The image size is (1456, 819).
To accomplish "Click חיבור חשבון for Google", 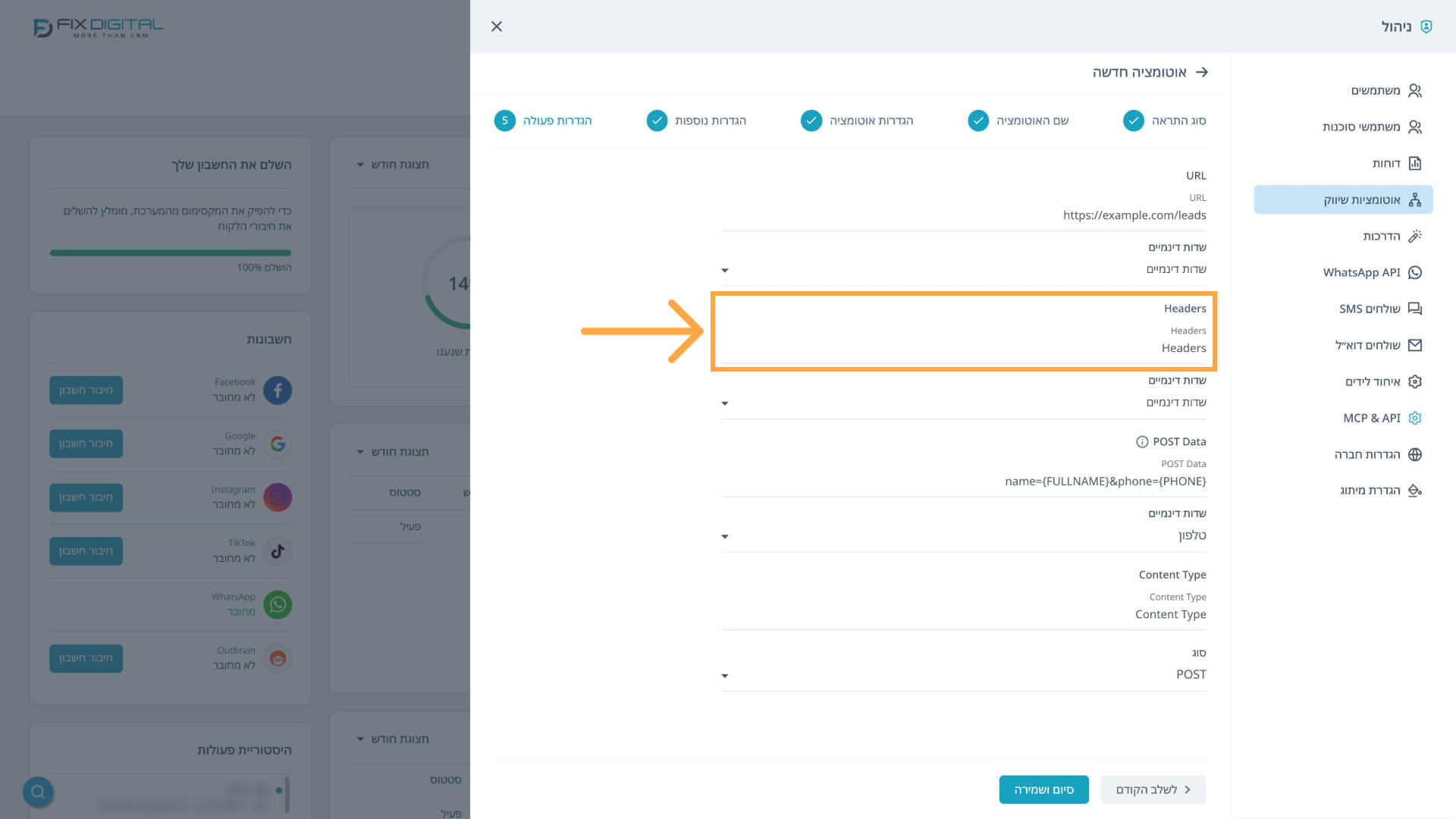I will coord(86,444).
